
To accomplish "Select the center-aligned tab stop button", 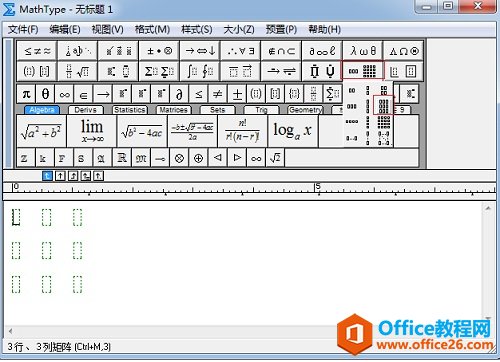I will click(x=60, y=176).
